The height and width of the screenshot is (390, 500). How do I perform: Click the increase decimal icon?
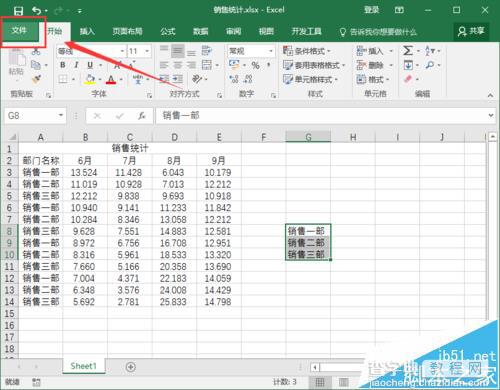234,79
